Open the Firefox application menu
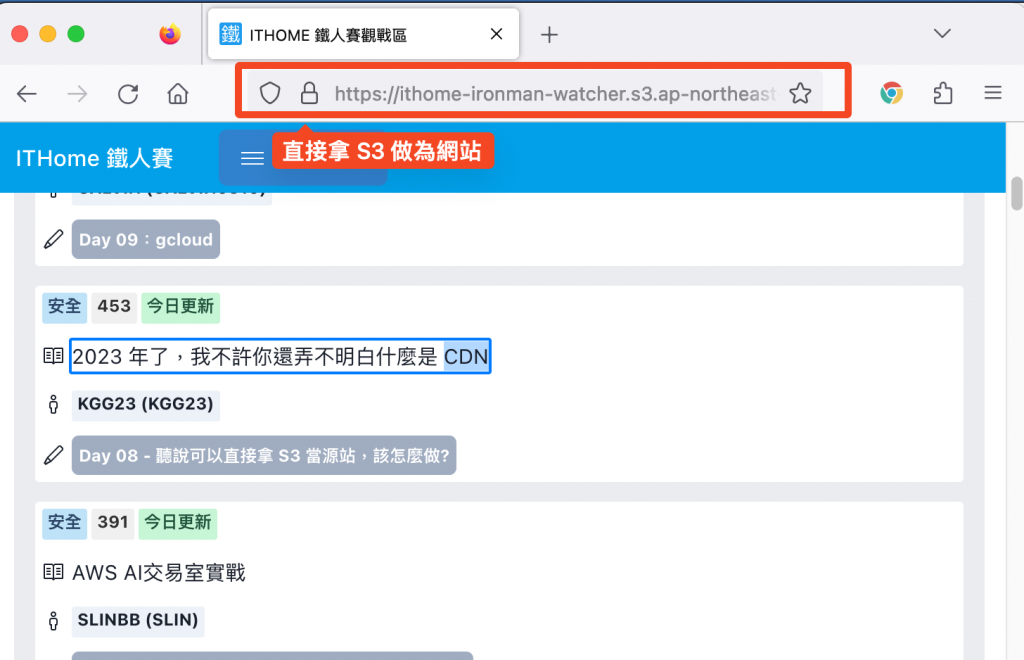Viewport: 1024px width, 660px height. pos(993,93)
